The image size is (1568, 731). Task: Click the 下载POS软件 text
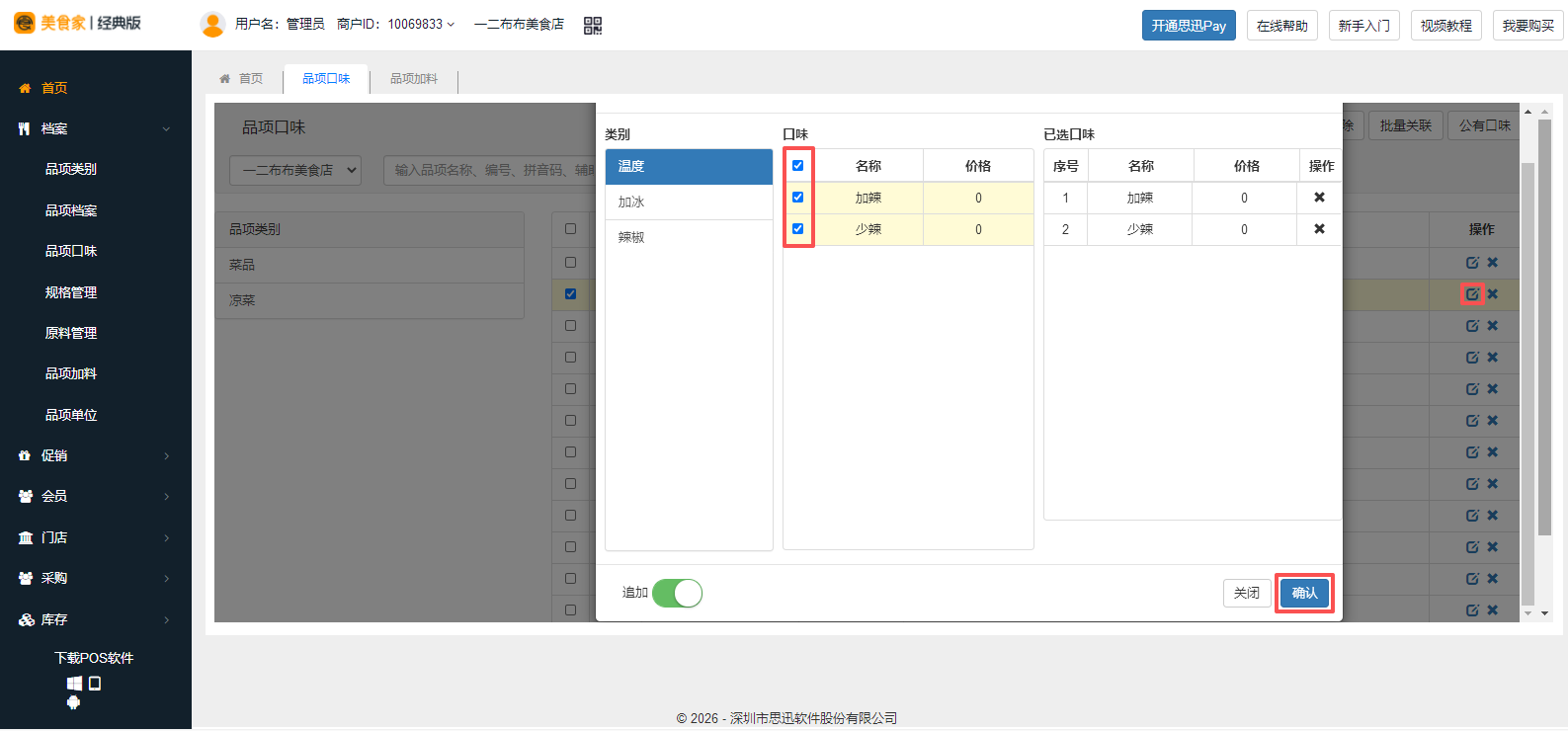pos(94,658)
